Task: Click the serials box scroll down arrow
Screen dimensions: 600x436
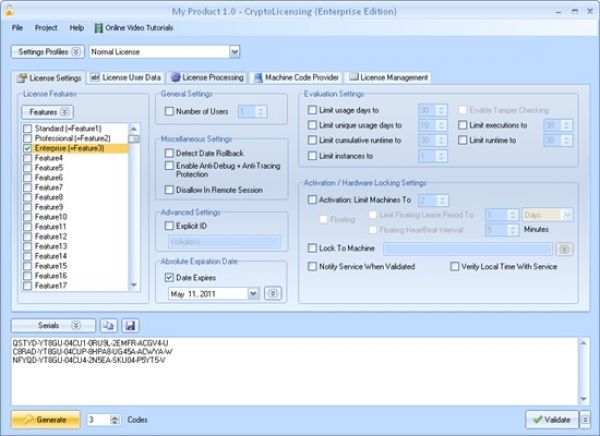Action: pyautogui.click(x=584, y=399)
